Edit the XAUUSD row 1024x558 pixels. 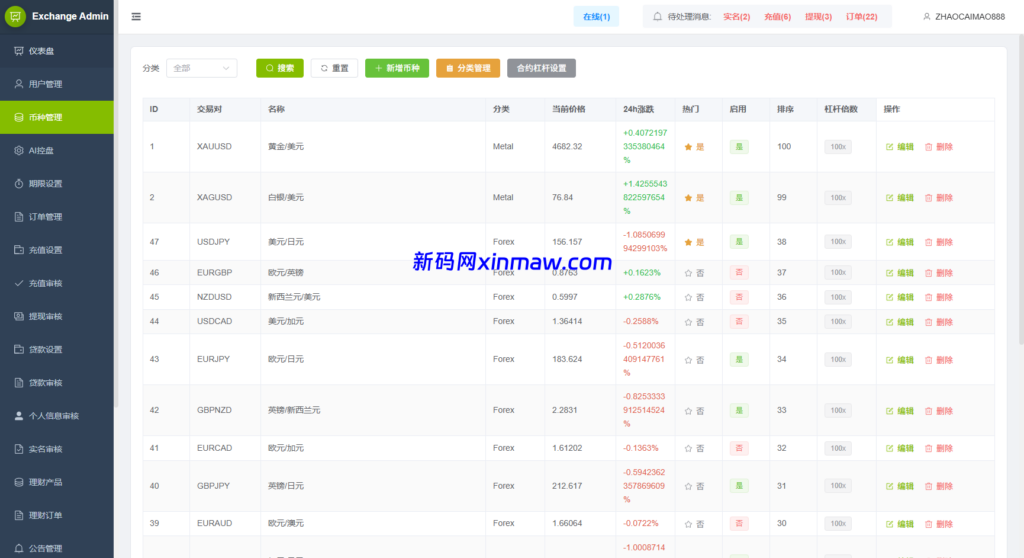click(x=899, y=147)
